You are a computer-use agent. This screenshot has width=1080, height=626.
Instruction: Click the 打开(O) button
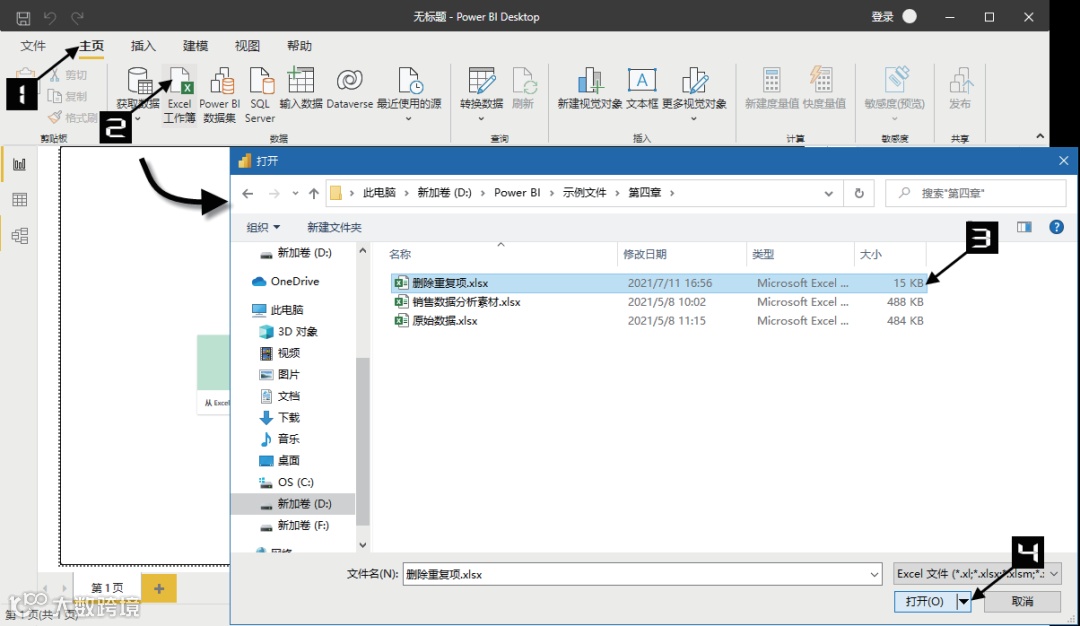[925, 602]
